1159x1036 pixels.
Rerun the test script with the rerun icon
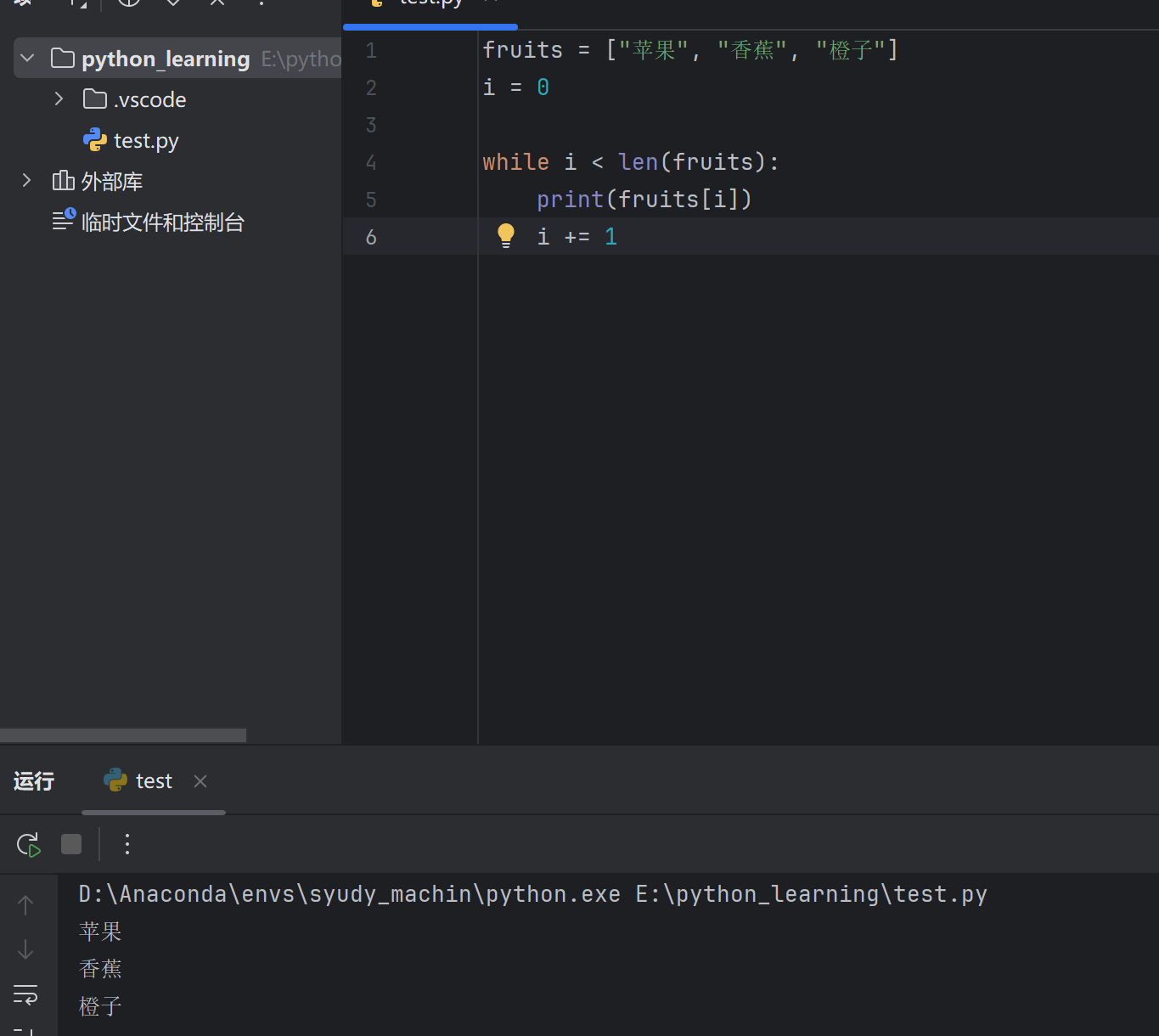coord(28,844)
